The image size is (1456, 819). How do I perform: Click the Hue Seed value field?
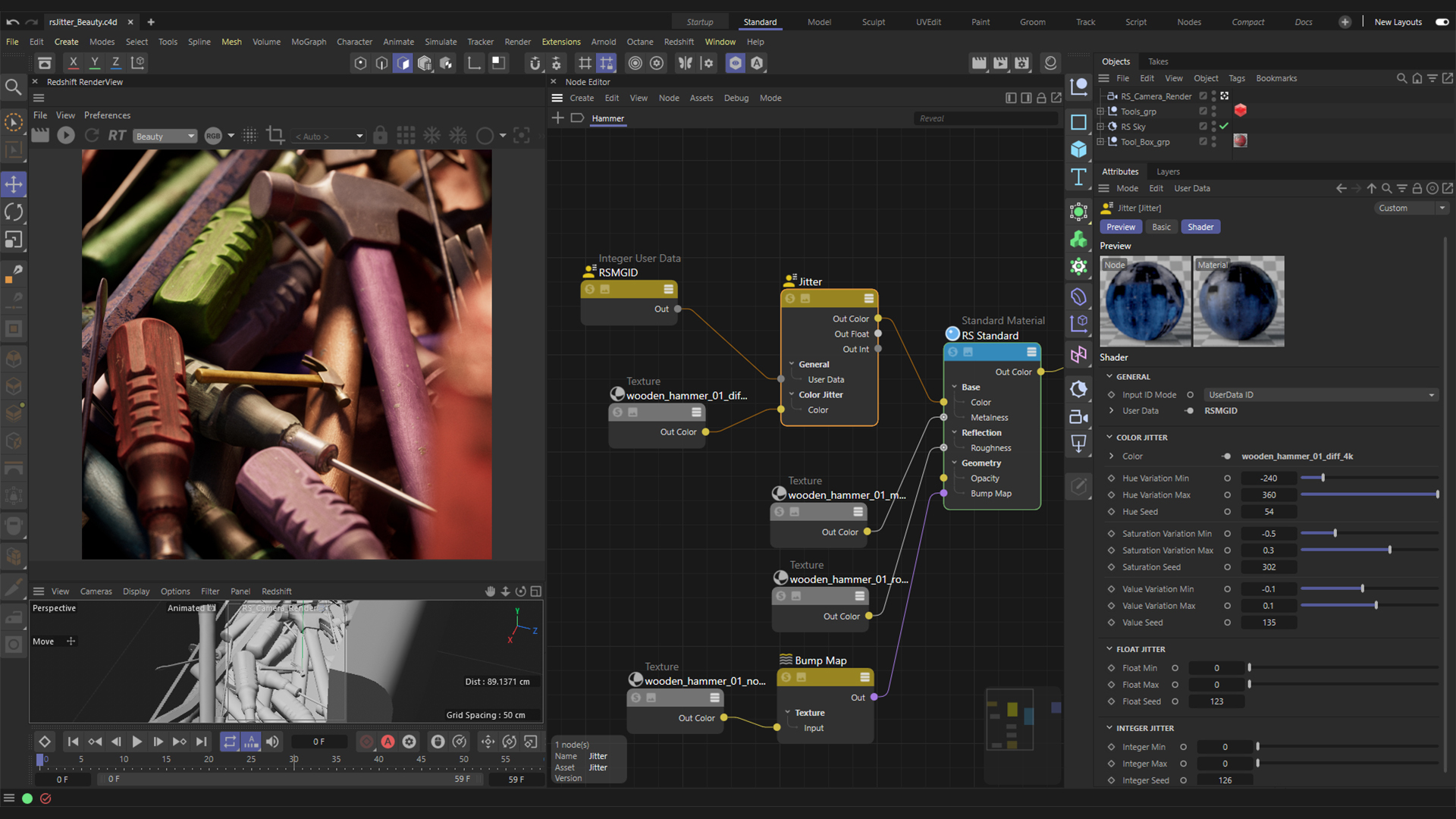click(1269, 512)
